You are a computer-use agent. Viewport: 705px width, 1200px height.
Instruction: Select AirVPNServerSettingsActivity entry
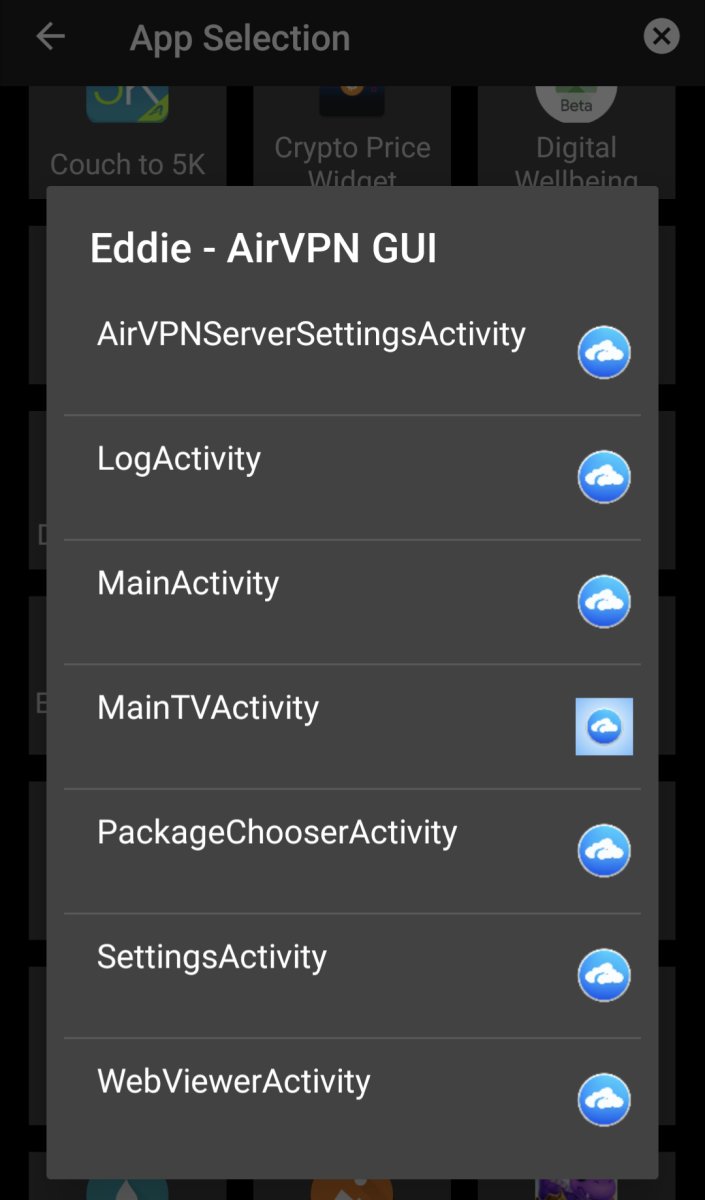tap(311, 334)
